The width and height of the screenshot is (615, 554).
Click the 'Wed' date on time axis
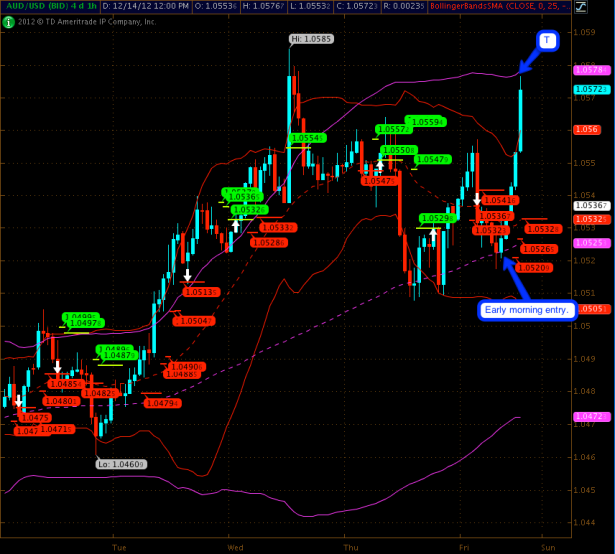coord(236,547)
